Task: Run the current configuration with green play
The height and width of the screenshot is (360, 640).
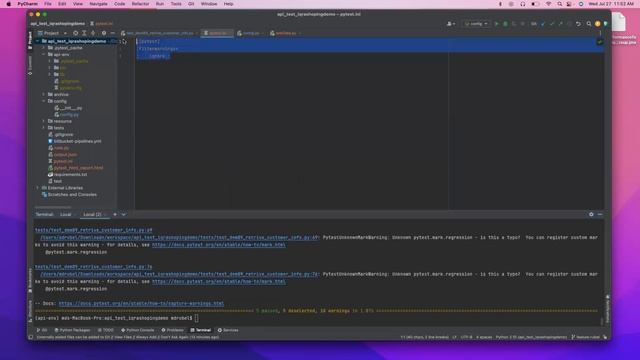Action: coord(496,24)
